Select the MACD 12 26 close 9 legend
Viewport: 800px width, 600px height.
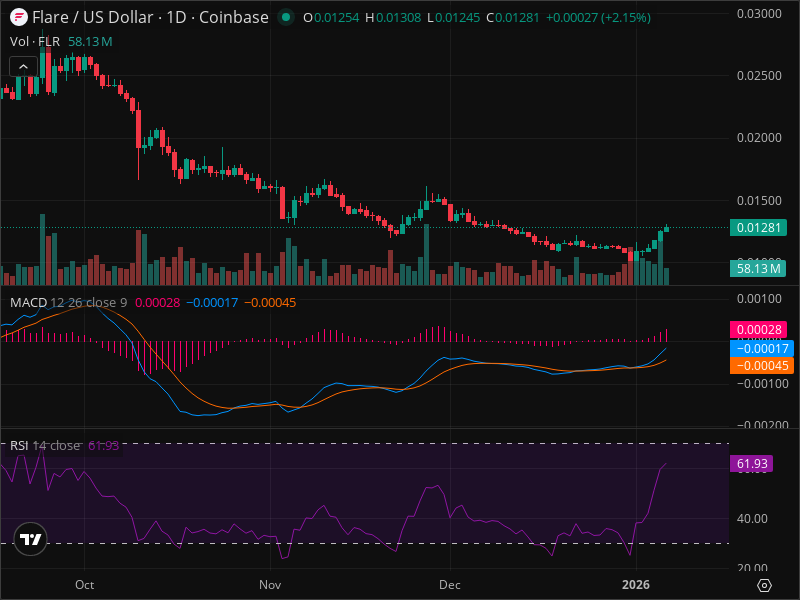pos(68,303)
